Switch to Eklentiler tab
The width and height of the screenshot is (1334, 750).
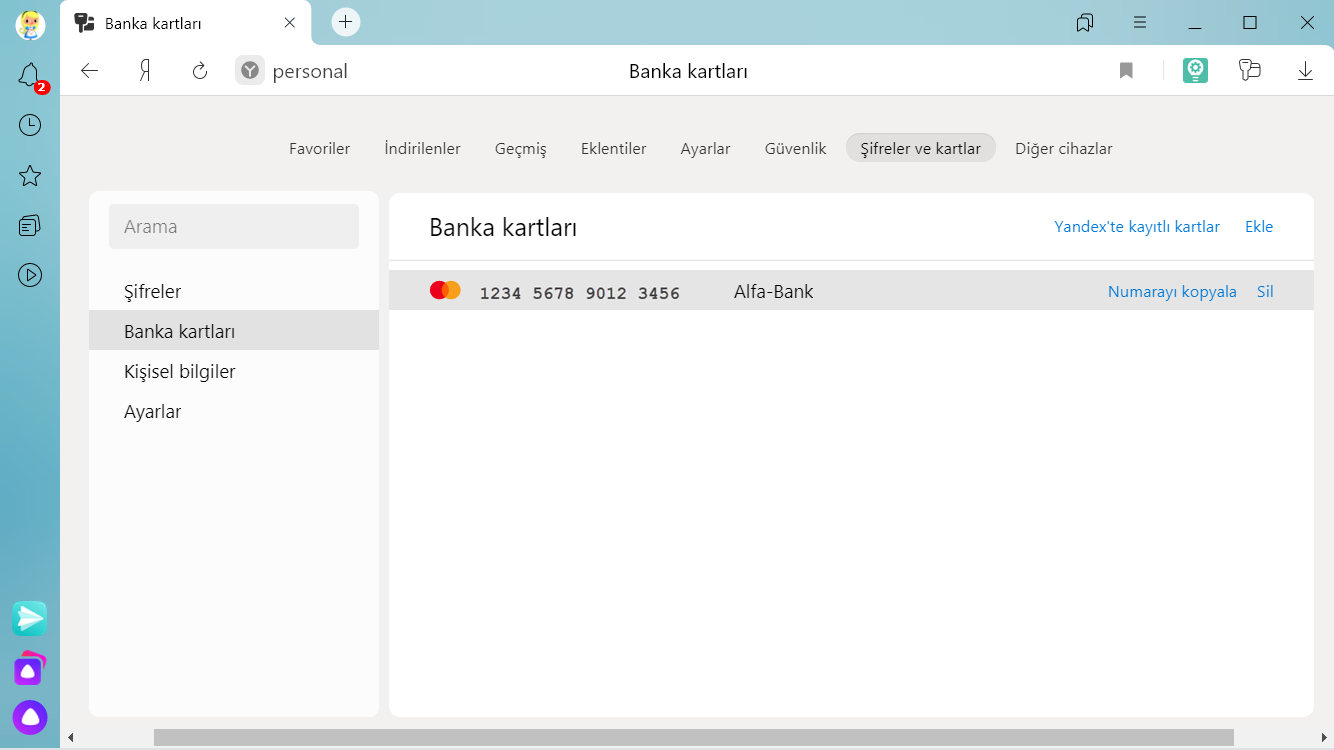coord(614,149)
